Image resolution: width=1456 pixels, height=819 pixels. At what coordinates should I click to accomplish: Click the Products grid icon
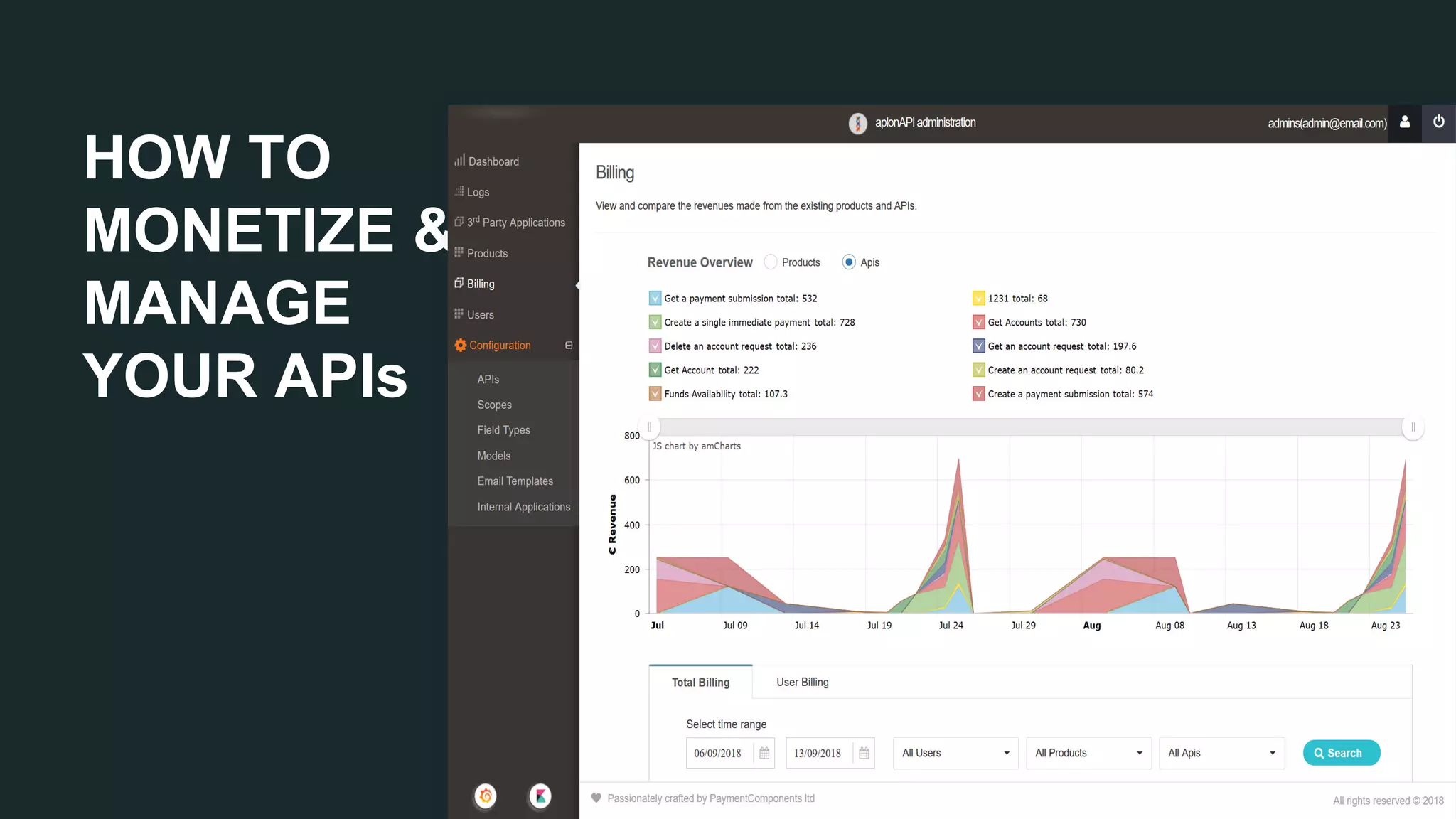pos(459,252)
